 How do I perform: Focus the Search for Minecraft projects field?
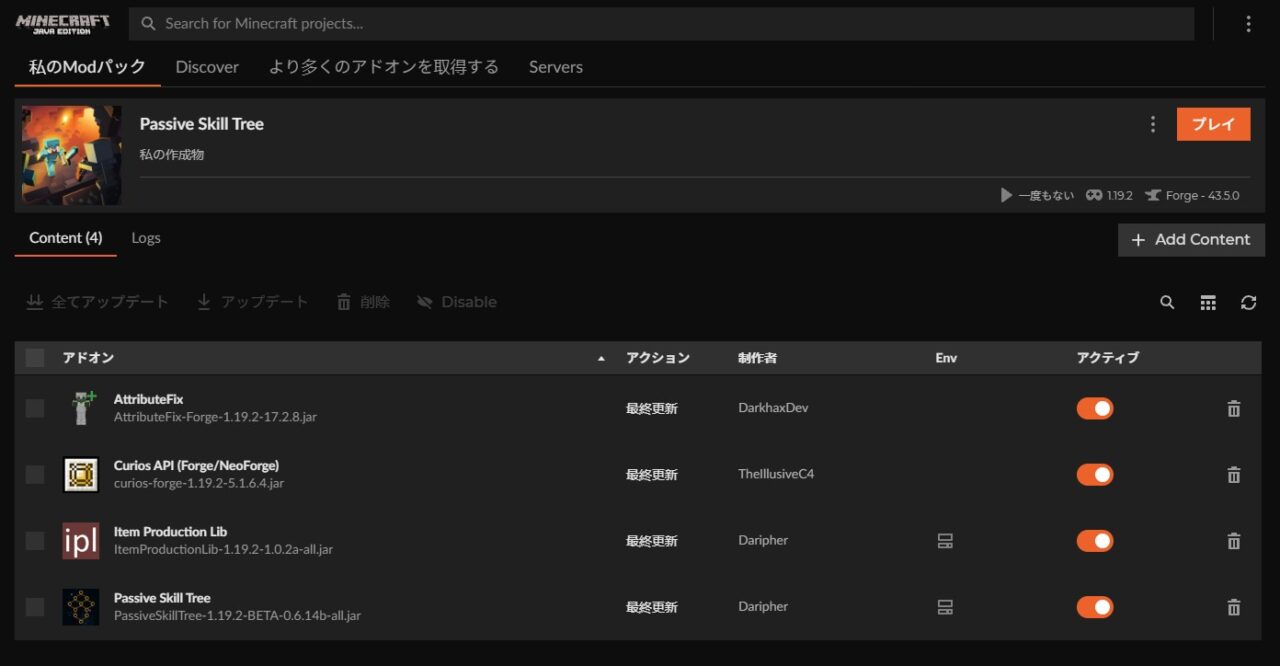tap(663, 24)
